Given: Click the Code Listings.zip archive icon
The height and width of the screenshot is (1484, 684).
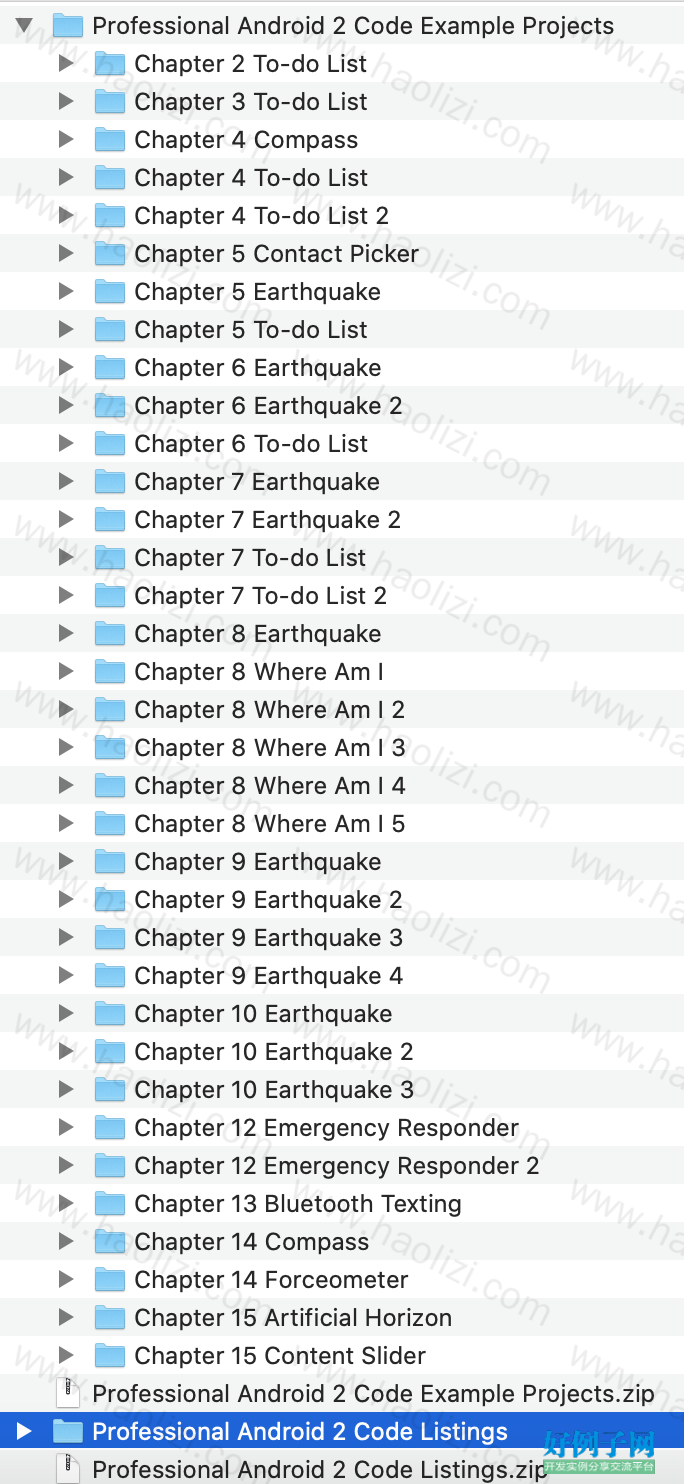Looking at the screenshot, I should tap(67, 1470).
